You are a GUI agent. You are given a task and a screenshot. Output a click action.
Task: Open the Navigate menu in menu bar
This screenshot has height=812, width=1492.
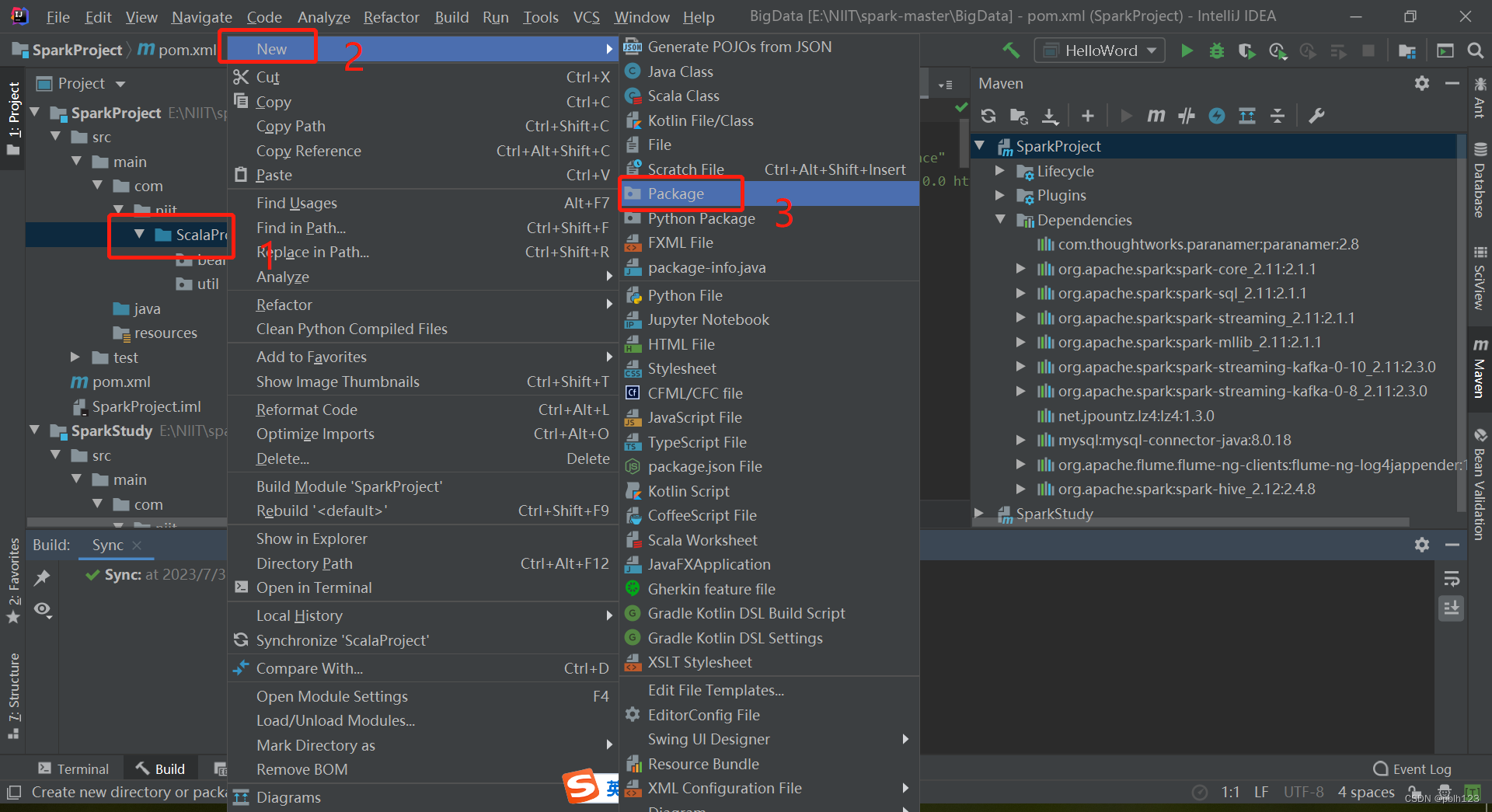(x=202, y=16)
